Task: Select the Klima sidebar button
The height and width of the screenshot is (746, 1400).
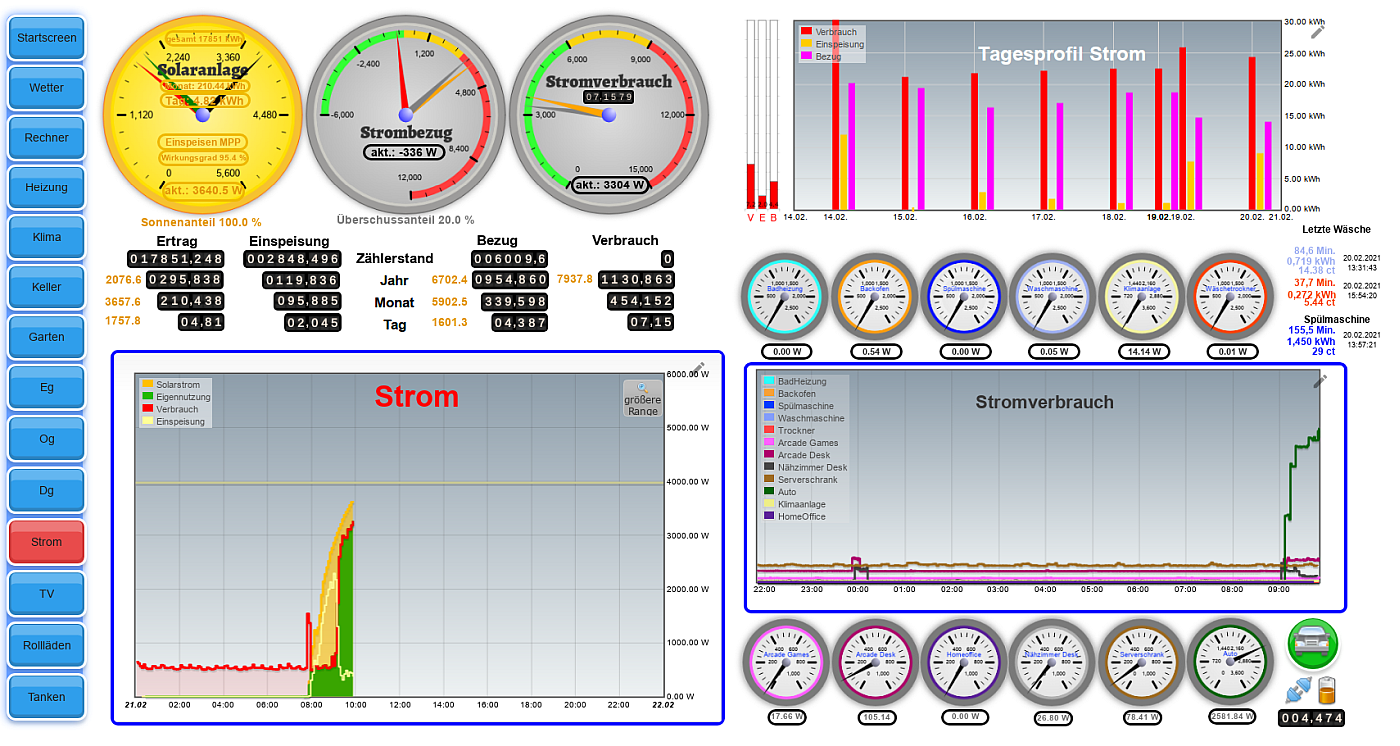Action: (x=47, y=237)
